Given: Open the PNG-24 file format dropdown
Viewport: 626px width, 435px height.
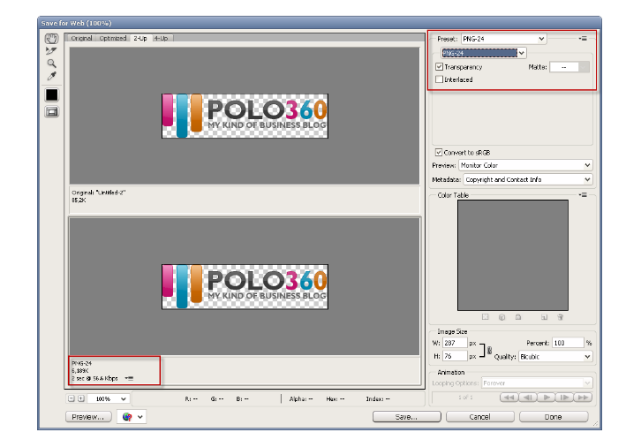Looking at the screenshot, I should click(x=483, y=53).
